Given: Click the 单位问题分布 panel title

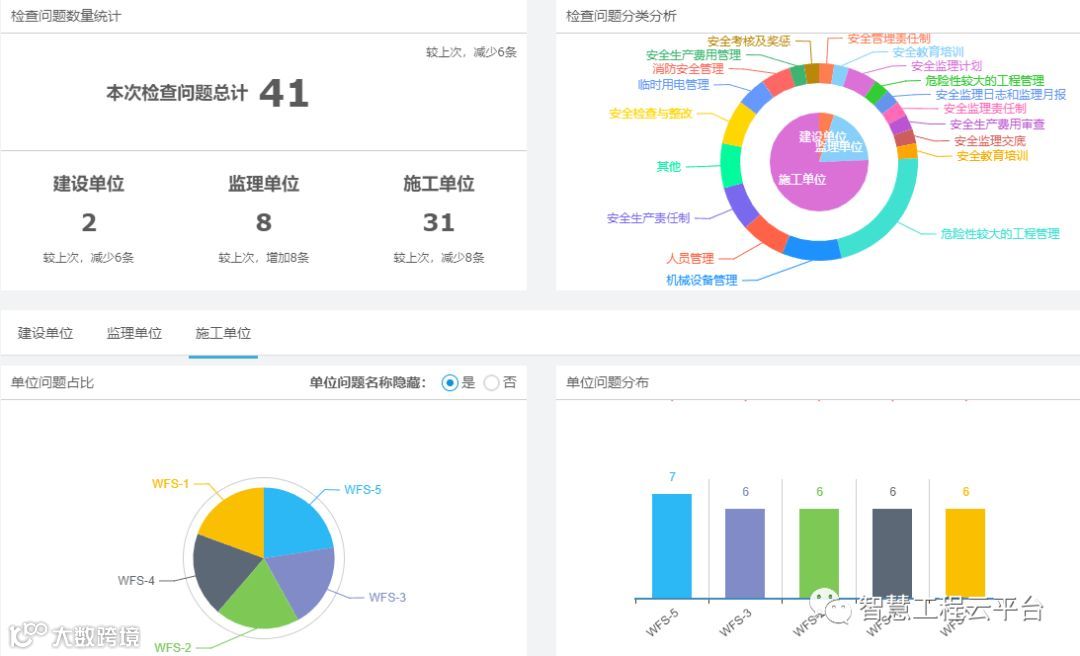Looking at the screenshot, I should 608,382.
